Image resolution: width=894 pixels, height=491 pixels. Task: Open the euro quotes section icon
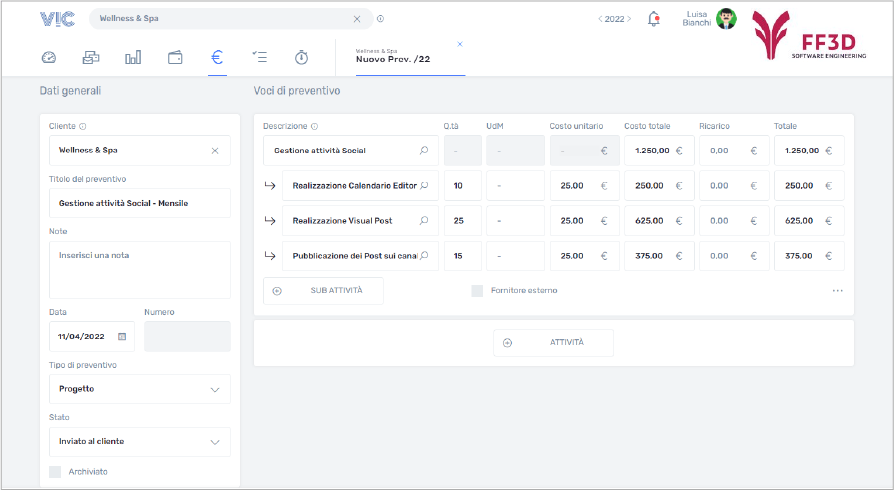[x=217, y=58]
